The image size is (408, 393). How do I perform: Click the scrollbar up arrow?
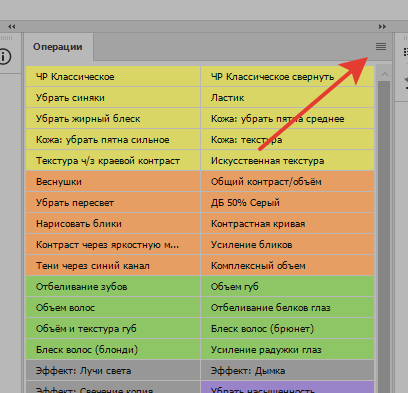coord(384,74)
